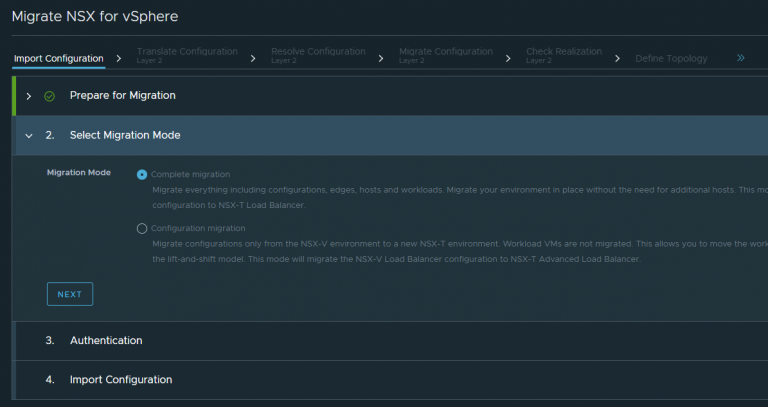Screen dimensions: 768x407
Task: Click the Define Topology step
Action: (671, 58)
